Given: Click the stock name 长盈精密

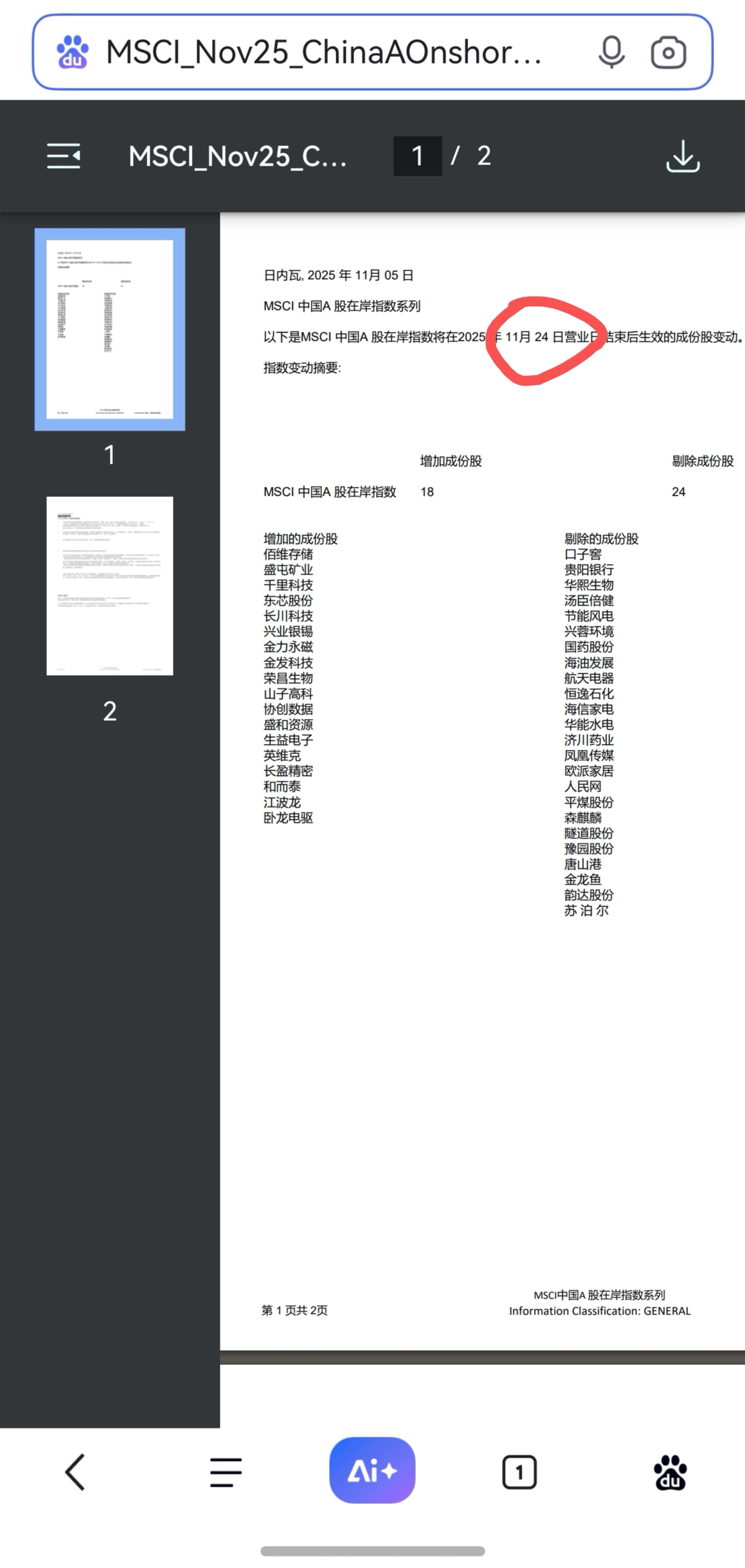Looking at the screenshot, I should [288, 771].
